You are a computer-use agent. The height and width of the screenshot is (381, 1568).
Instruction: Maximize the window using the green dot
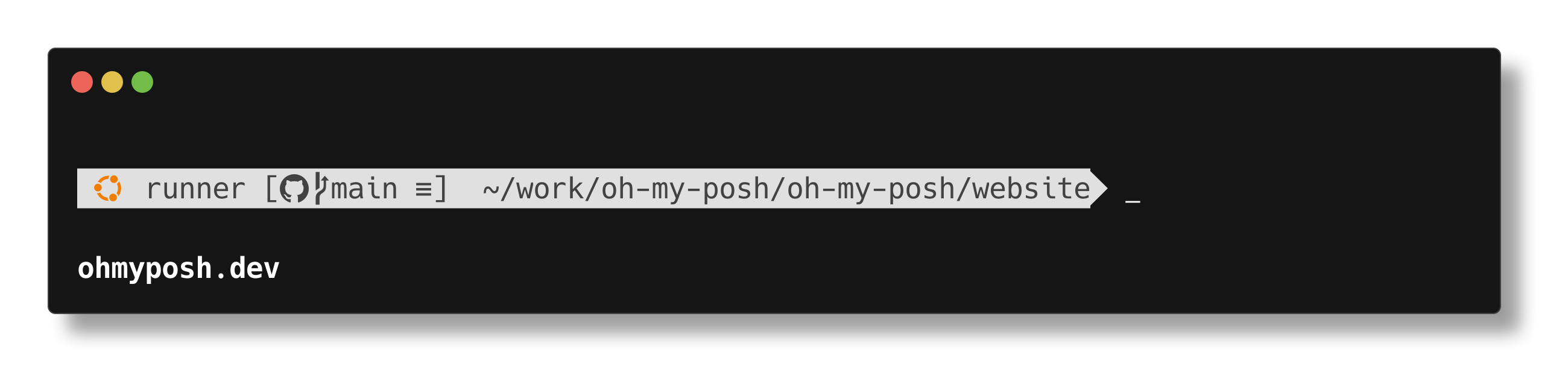pos(142,82)
